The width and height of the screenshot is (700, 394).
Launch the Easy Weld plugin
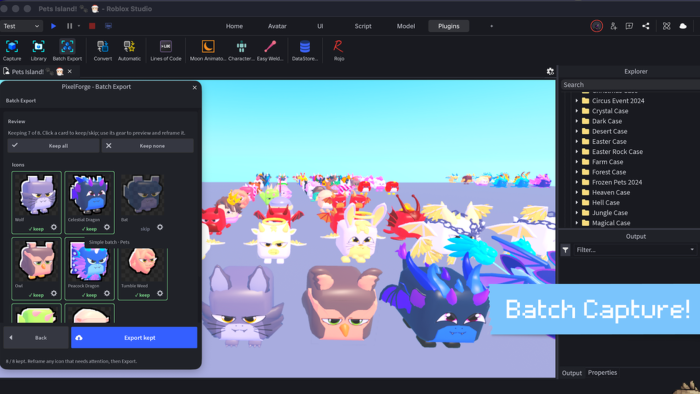(270, 50)
